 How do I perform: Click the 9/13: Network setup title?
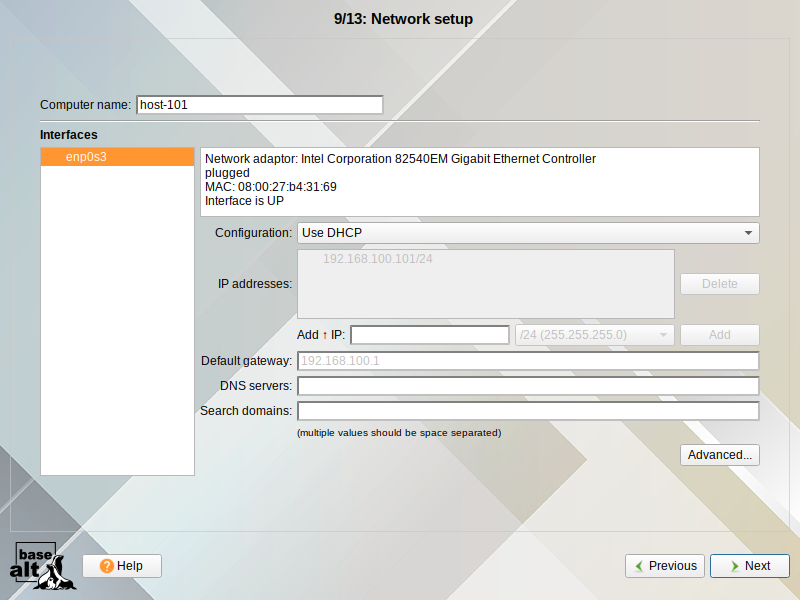tap(403, 19)
